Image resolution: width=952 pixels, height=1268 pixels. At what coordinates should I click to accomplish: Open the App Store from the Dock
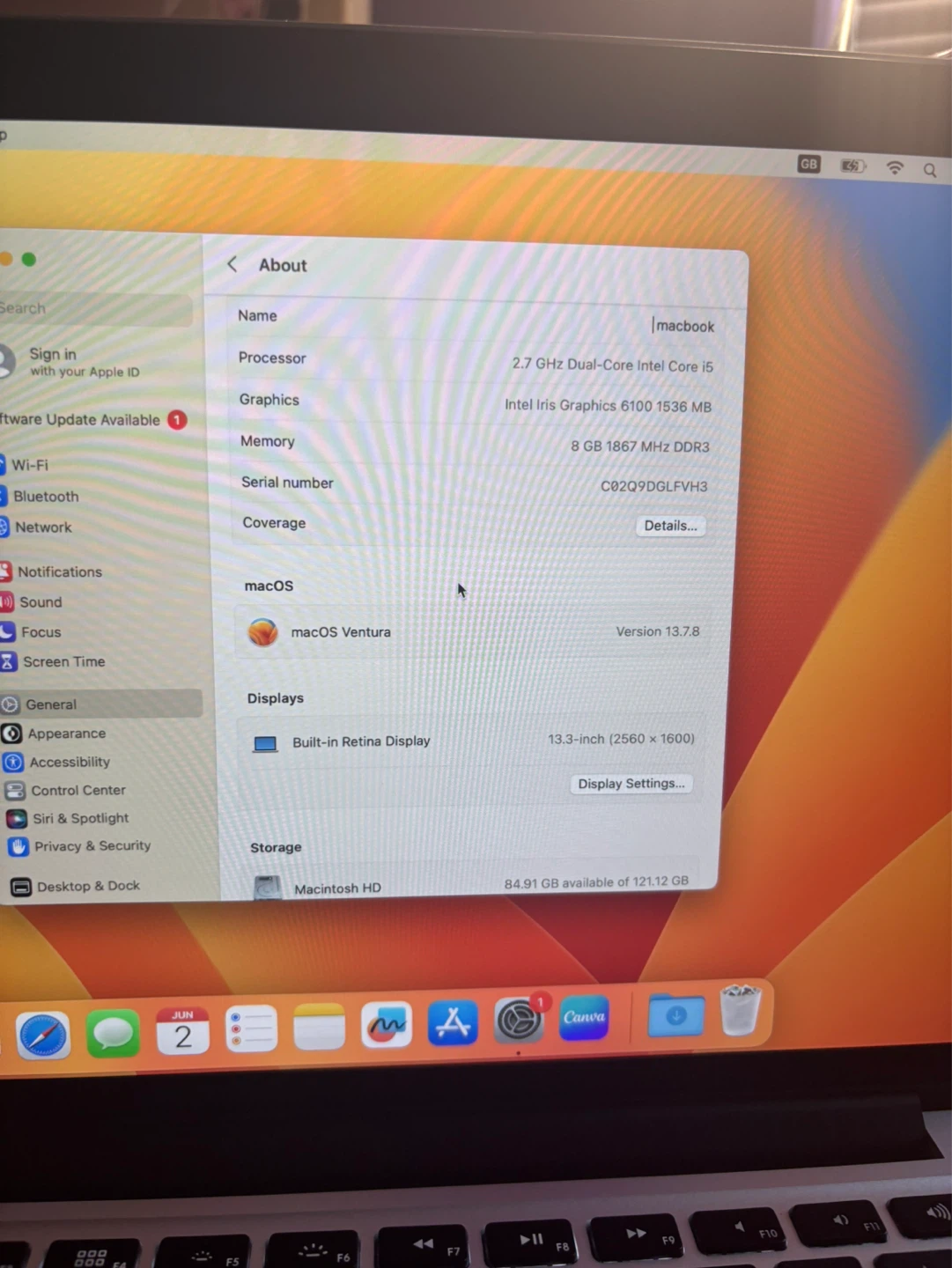[453, 1022]
